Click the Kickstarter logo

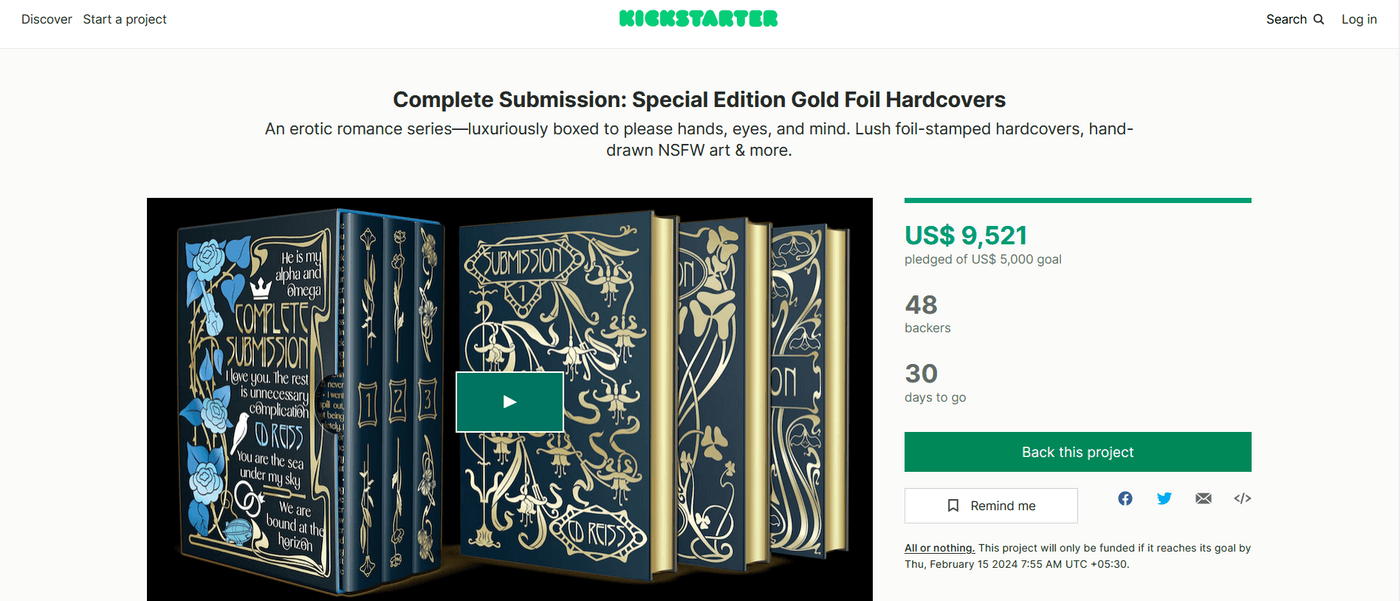coord(698,19)
